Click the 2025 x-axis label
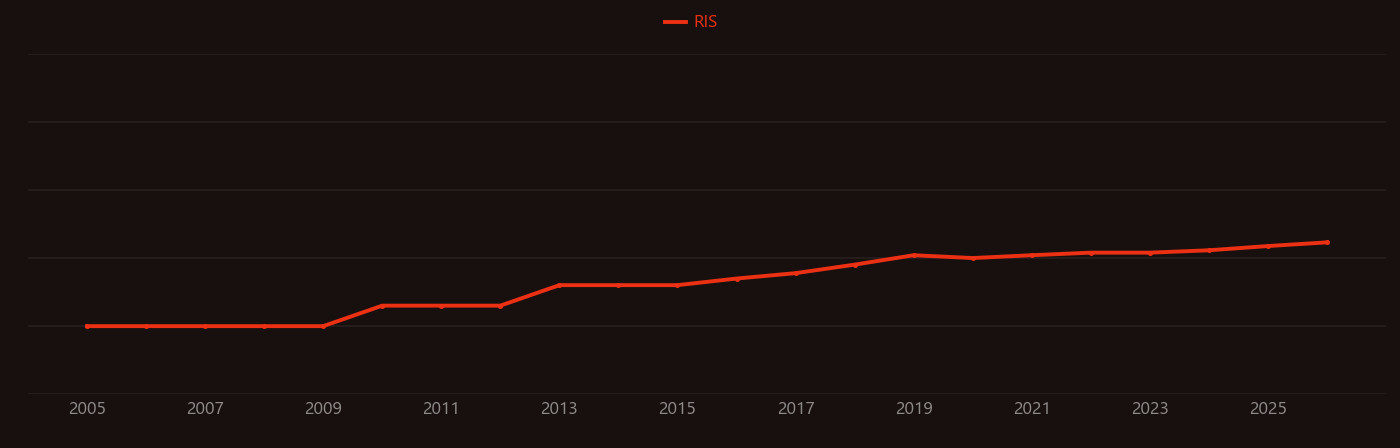 pyautogui.click(x=1268, y=409)
